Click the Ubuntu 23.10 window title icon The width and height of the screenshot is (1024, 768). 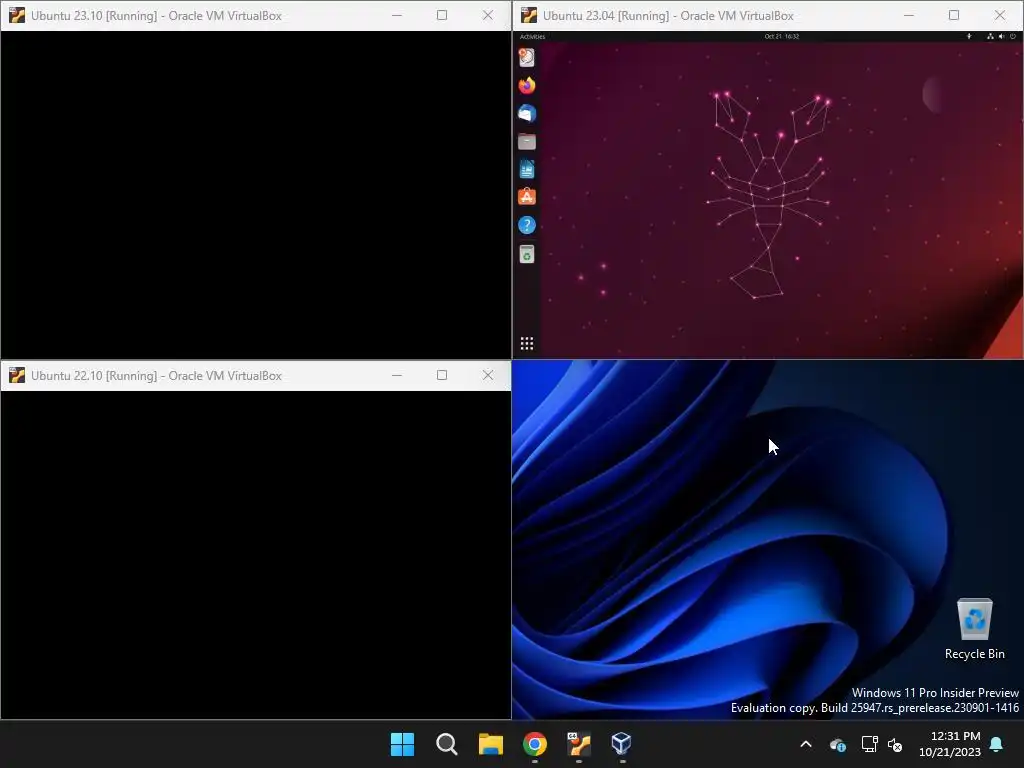(17, 16)
